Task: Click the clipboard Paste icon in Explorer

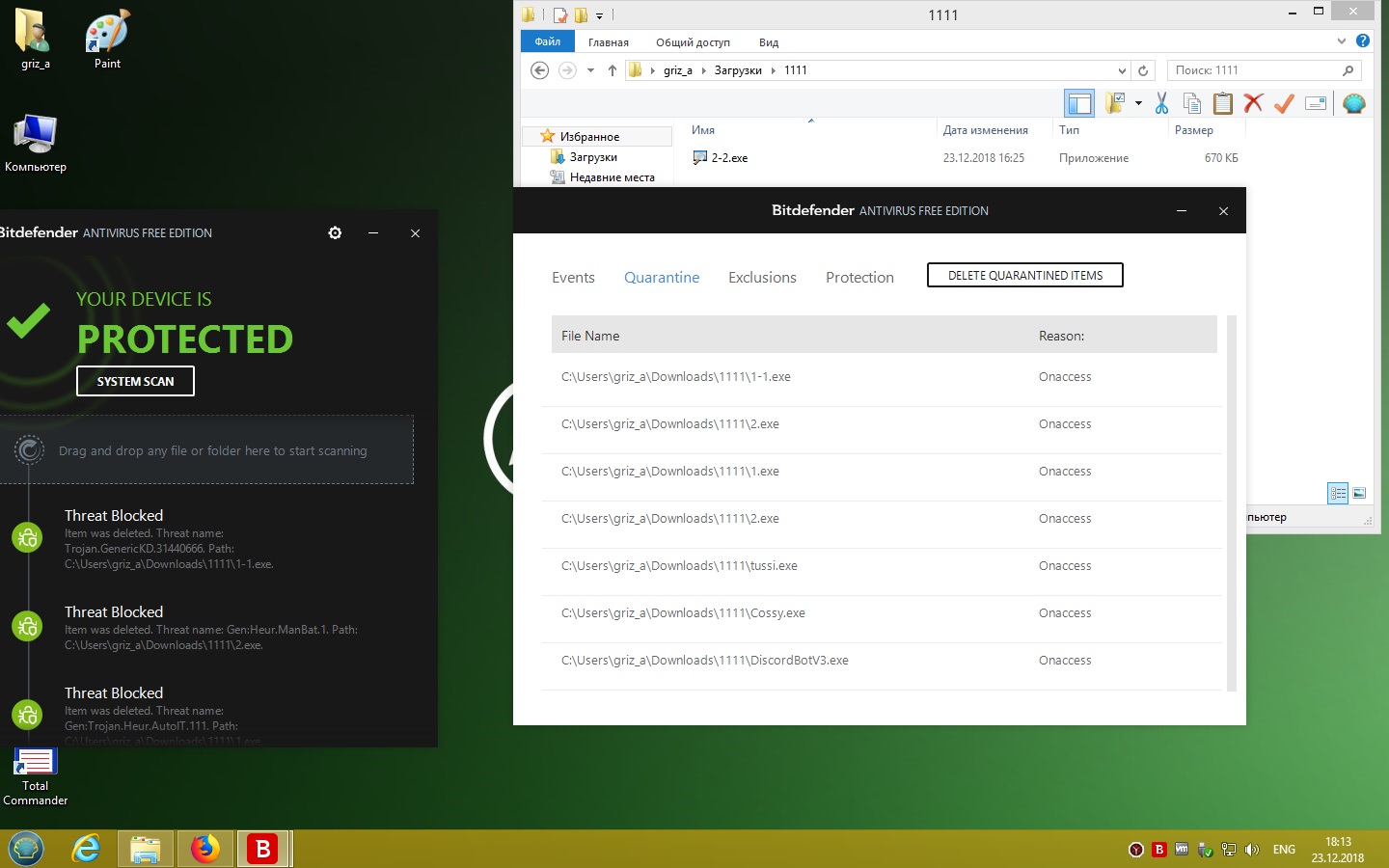Action: [x=1222, y=104]
